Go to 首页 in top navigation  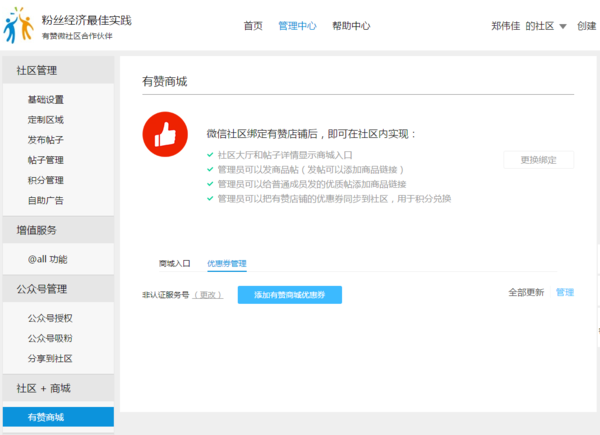coord(253,26)
